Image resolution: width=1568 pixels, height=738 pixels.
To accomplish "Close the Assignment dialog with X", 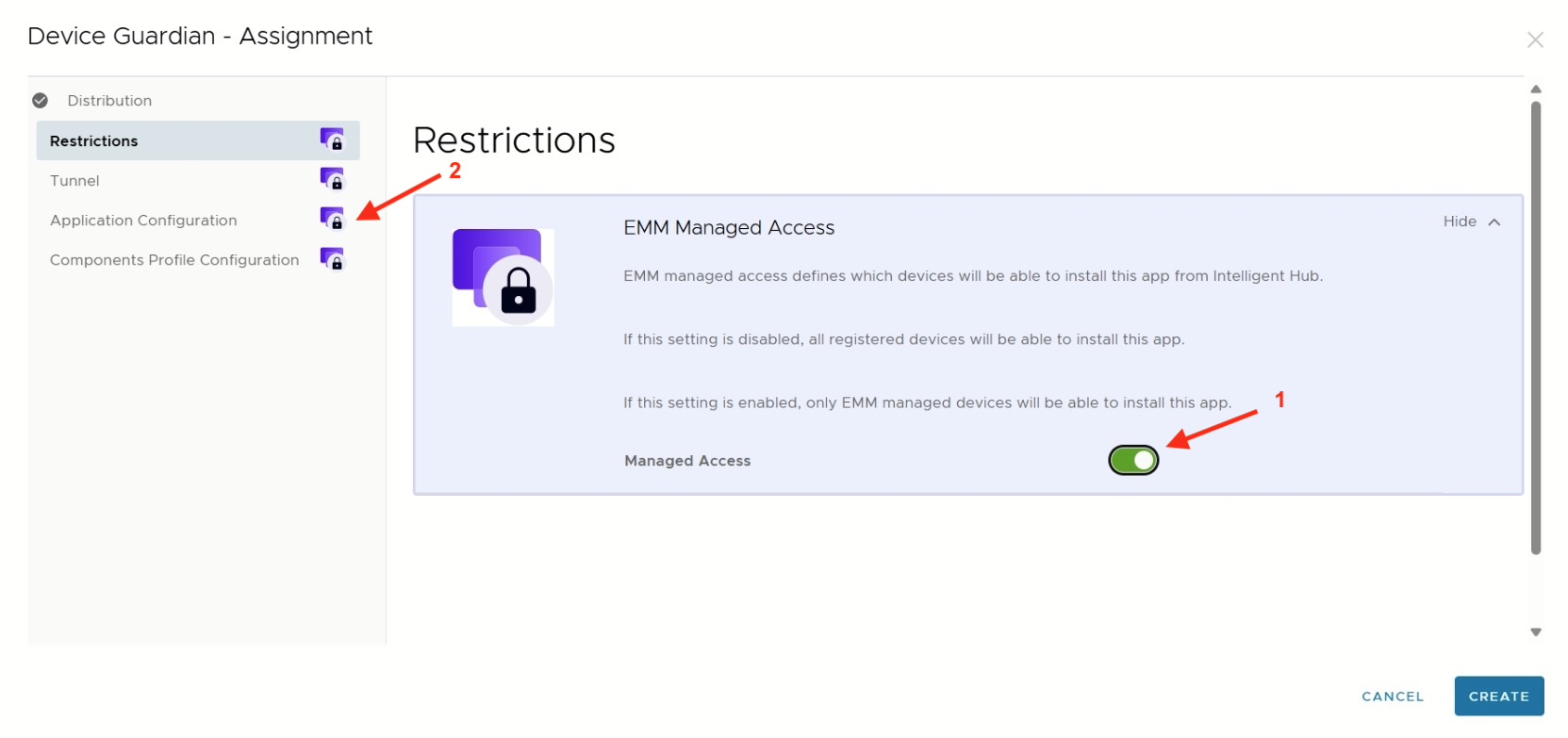I will [1535, 40].
